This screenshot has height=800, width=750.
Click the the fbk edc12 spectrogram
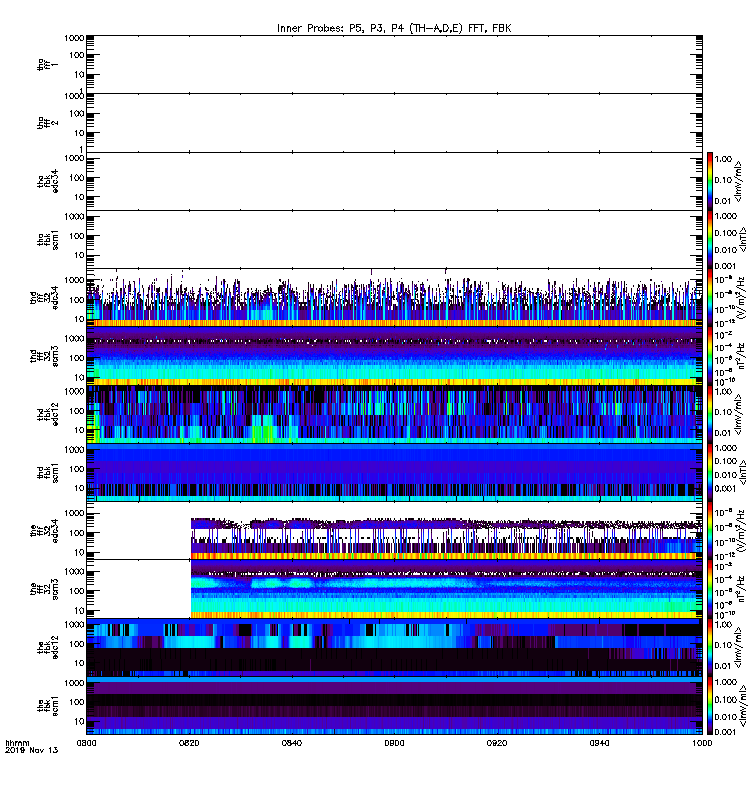point(394,647)
